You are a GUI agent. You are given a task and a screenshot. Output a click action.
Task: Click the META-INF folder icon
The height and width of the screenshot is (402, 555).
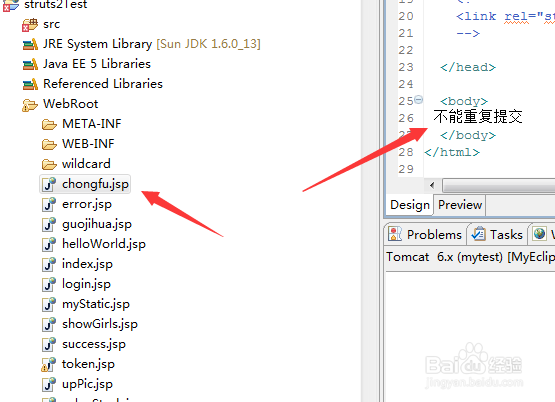click(49, 125)
